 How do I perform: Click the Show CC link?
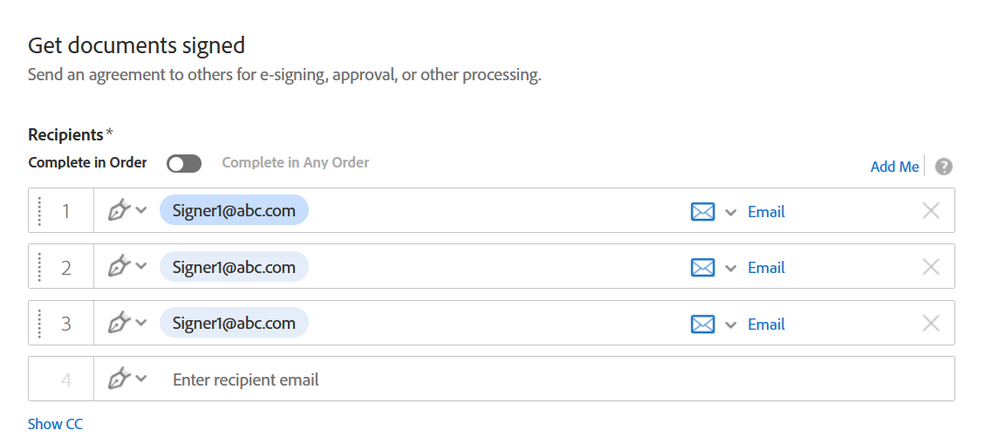(x=55, y=424)
